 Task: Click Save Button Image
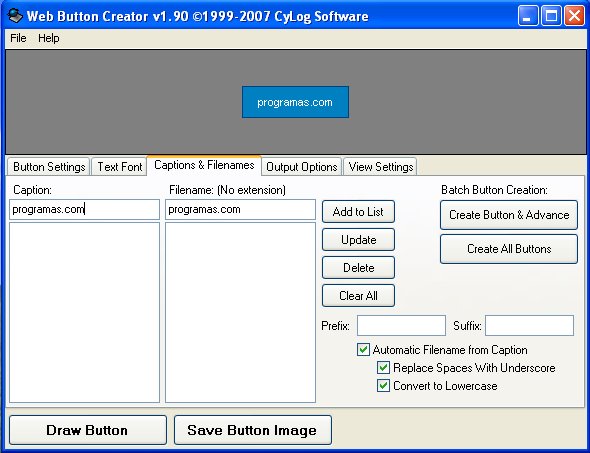point(253,430)
